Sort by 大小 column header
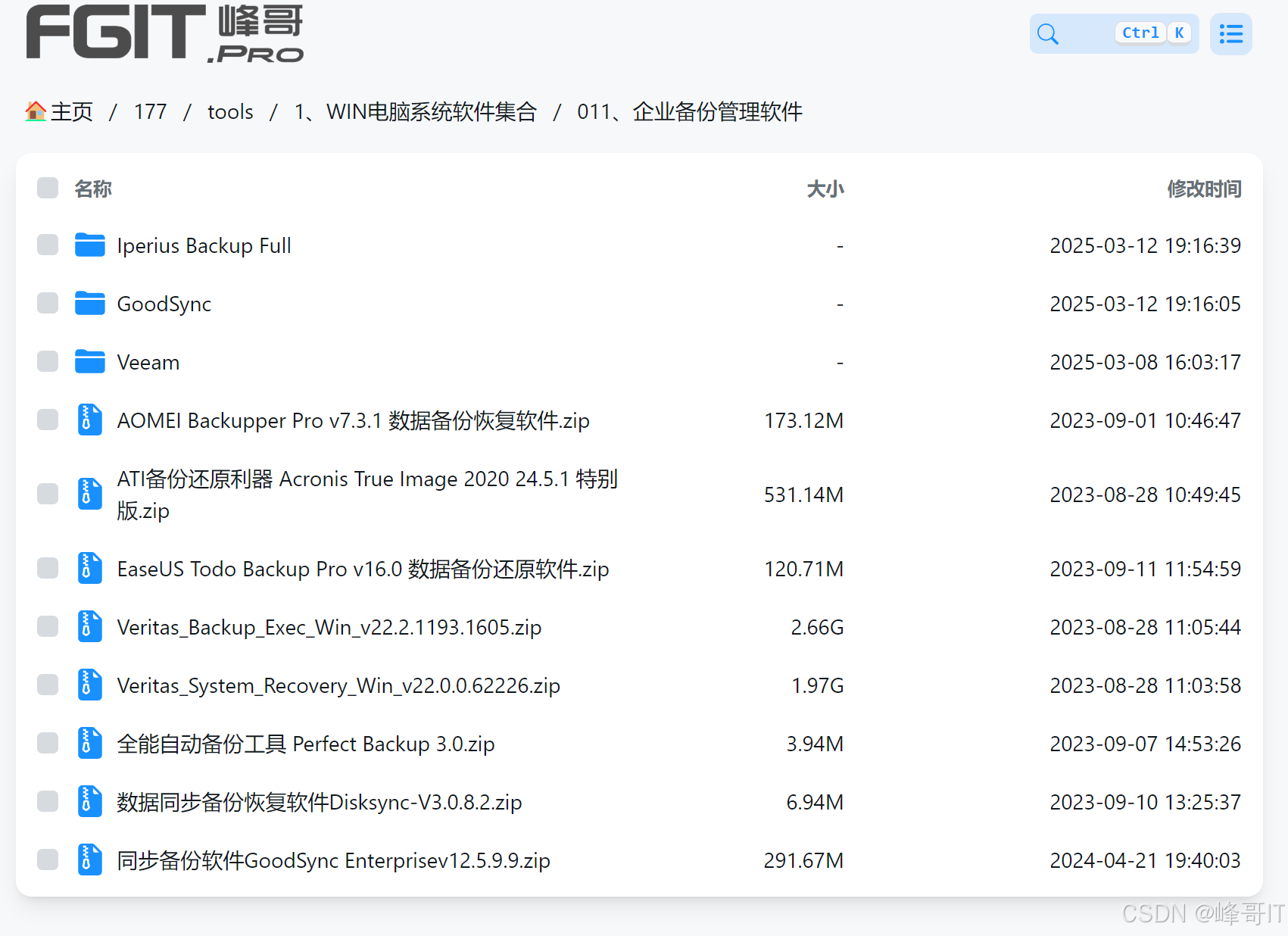1288x936 pixels. point(825,189)
